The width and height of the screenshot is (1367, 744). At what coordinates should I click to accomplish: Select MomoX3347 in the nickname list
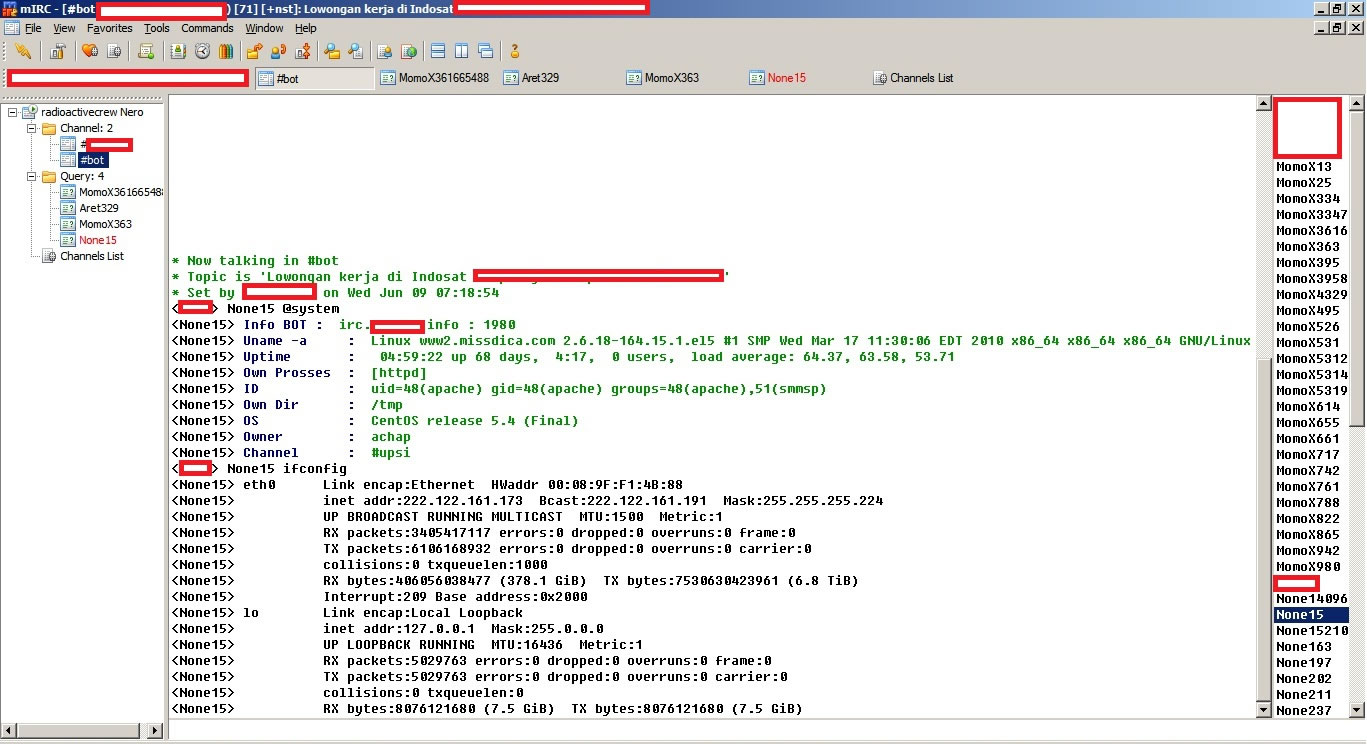coord(1312,215)
